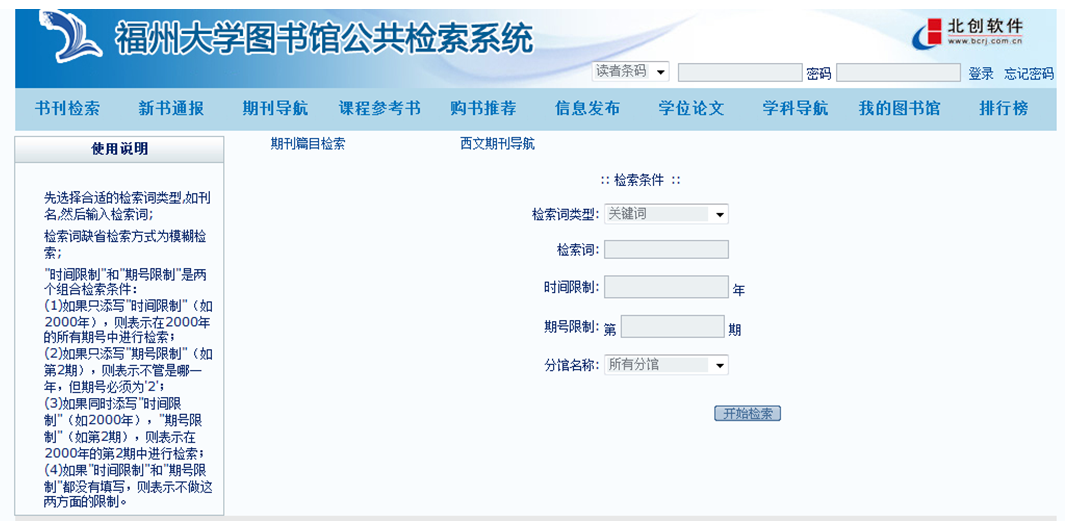
Task: Click the 北创软件 logo in the header
Action: 969,33
